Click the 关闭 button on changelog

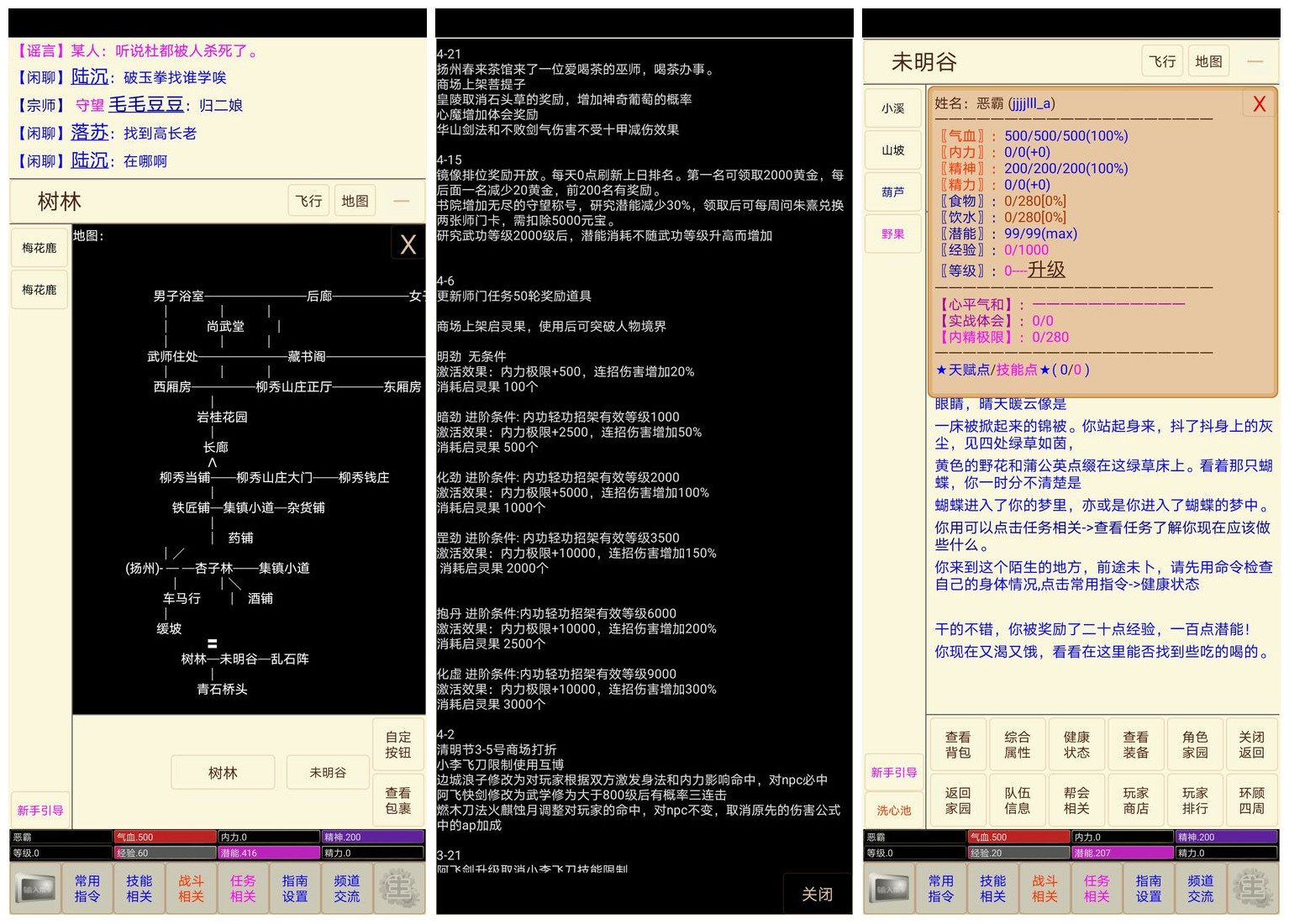pos(817,895)
